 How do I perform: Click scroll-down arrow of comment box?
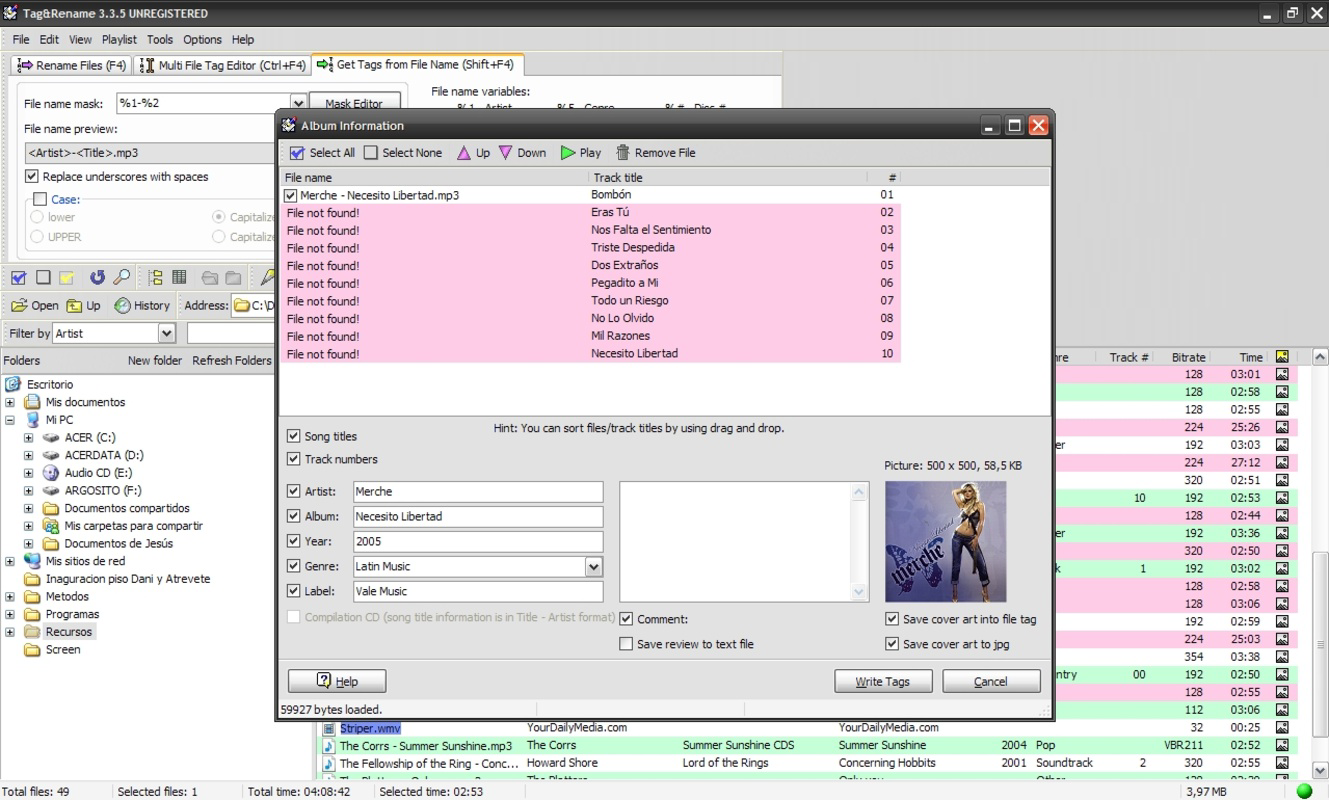[859, 591]
